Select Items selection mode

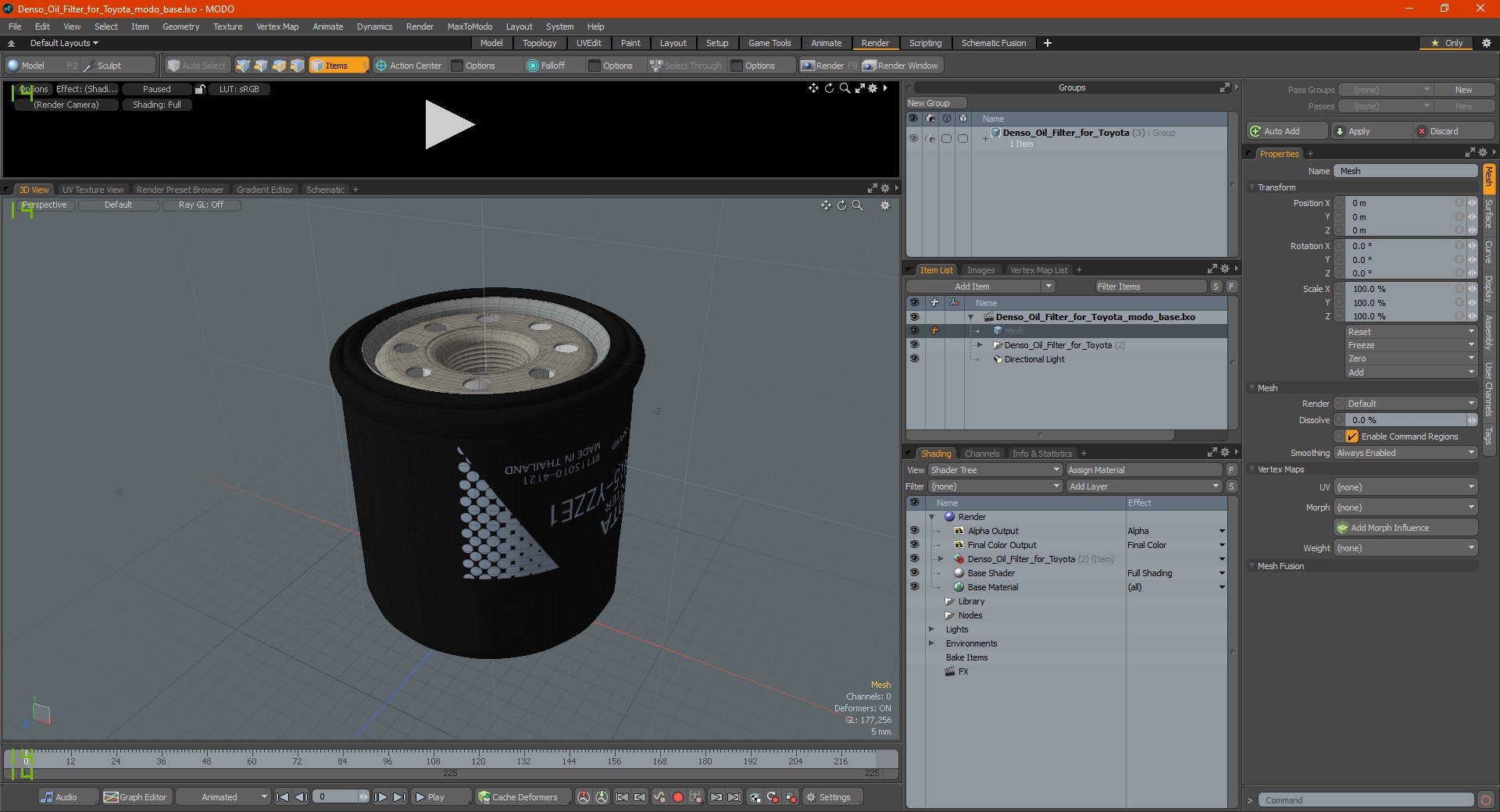tap(337, 66)
